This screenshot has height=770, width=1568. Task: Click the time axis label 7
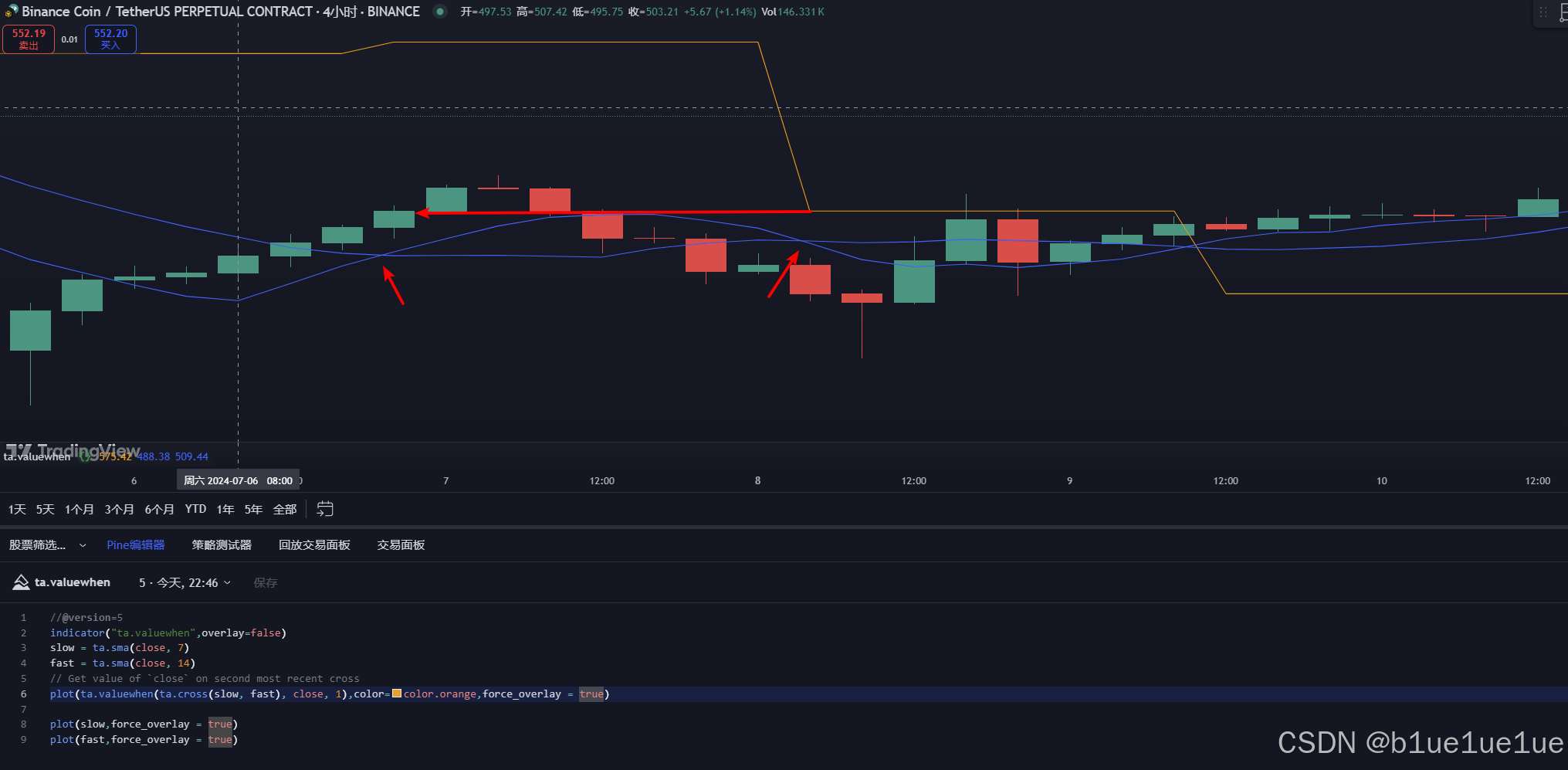click(445, 480)
